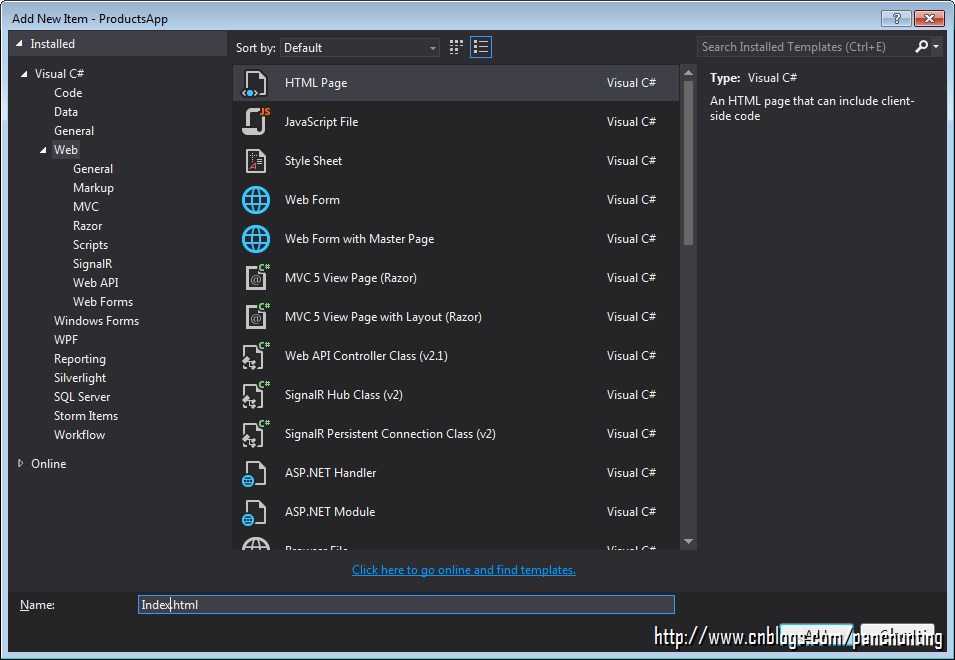Screen dimensions: 955x660
Task: Select Scripts category
Action: click(90, 244)
